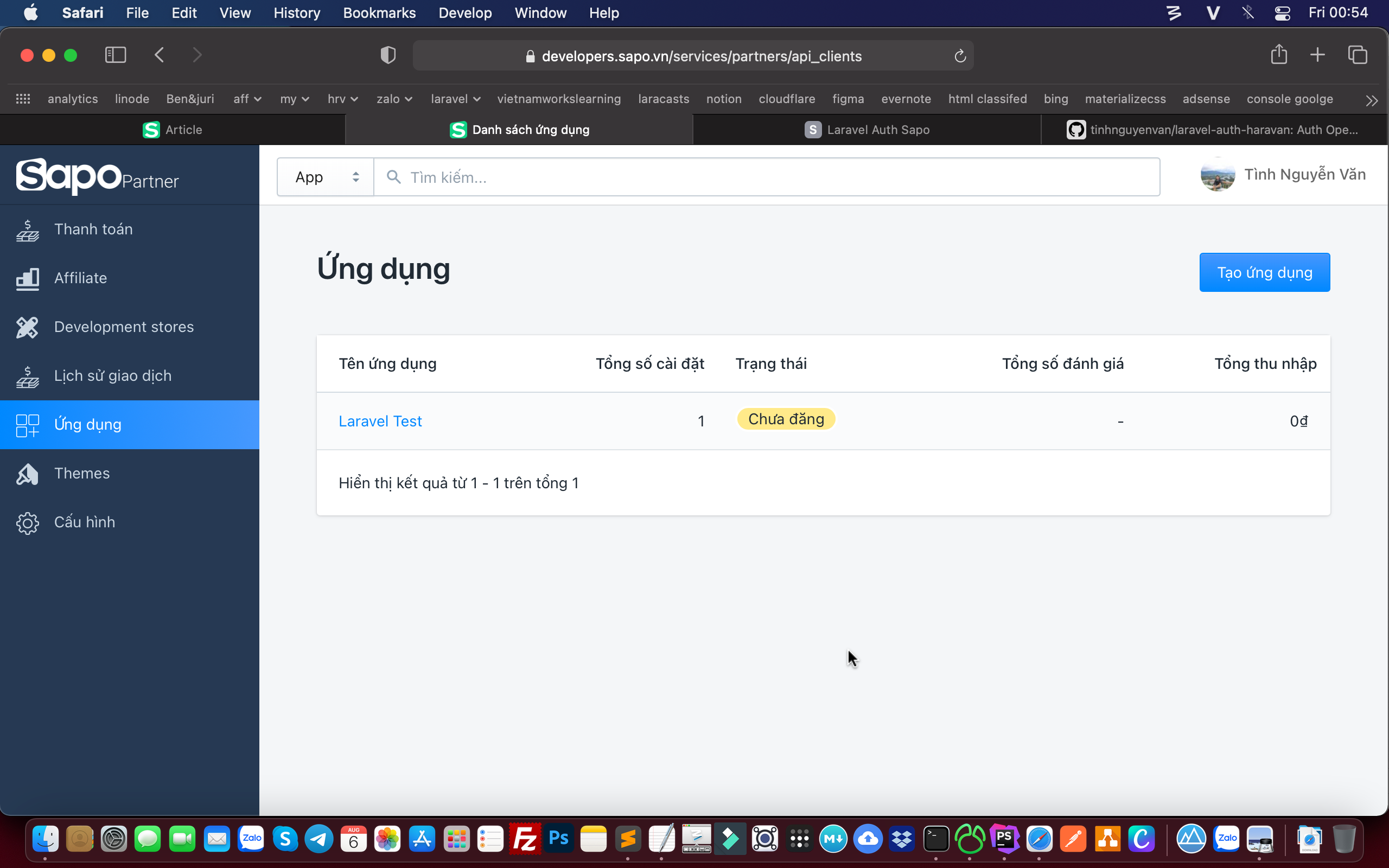Reload the current page
The image size is (1389, 868).
point(959,56)
